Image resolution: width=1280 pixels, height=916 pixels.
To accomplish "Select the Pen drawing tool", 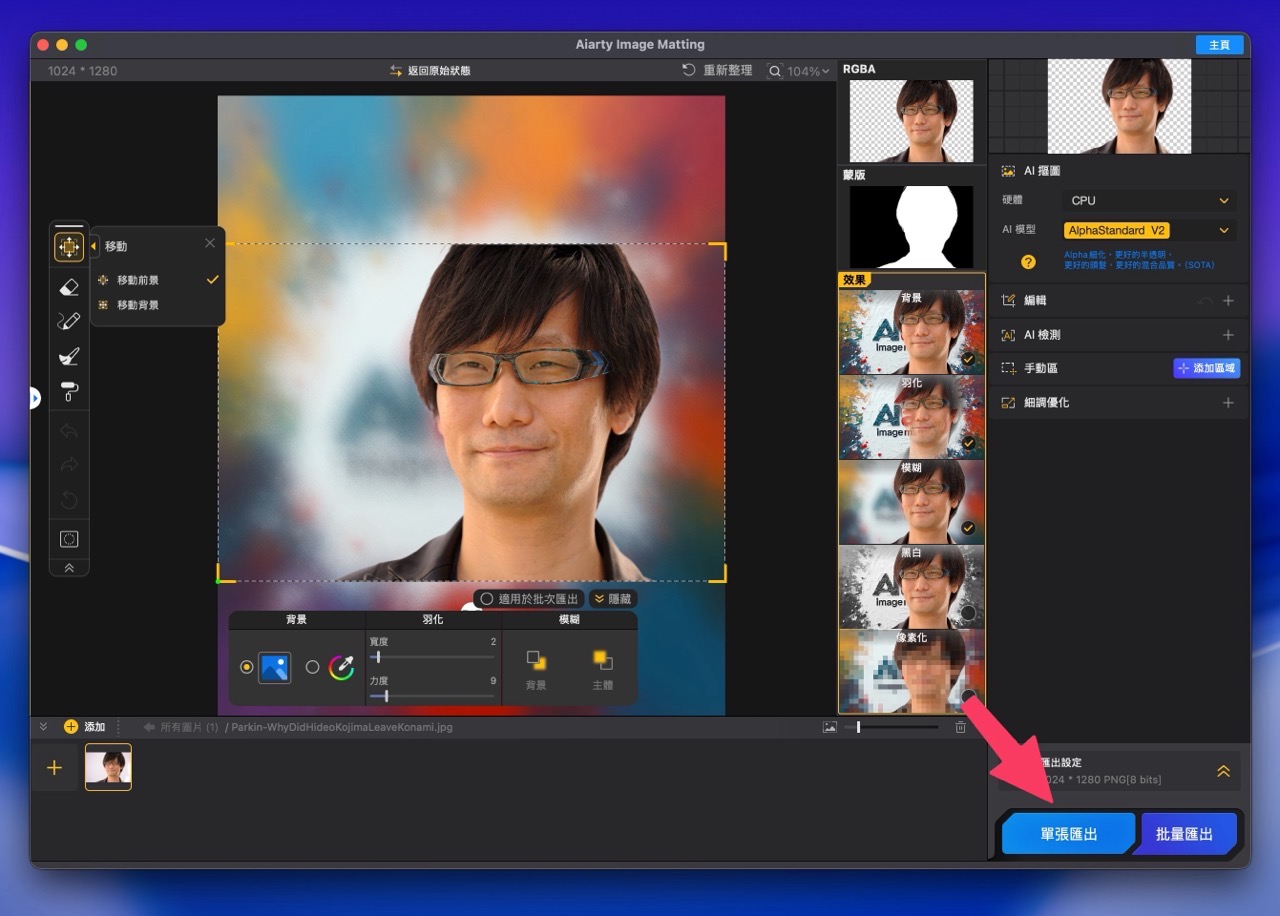I will coord(68,321).
